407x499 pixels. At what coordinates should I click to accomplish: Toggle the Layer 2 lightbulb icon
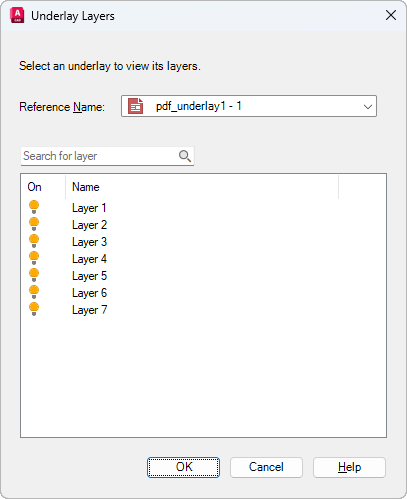(x=34, y=224)
